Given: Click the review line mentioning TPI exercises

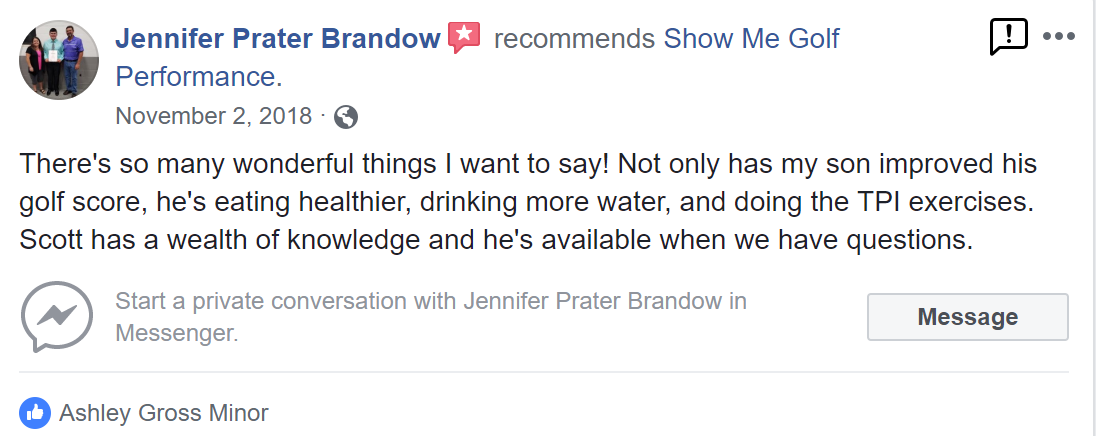Looking at the screenshot, I should tap(526, 203).
